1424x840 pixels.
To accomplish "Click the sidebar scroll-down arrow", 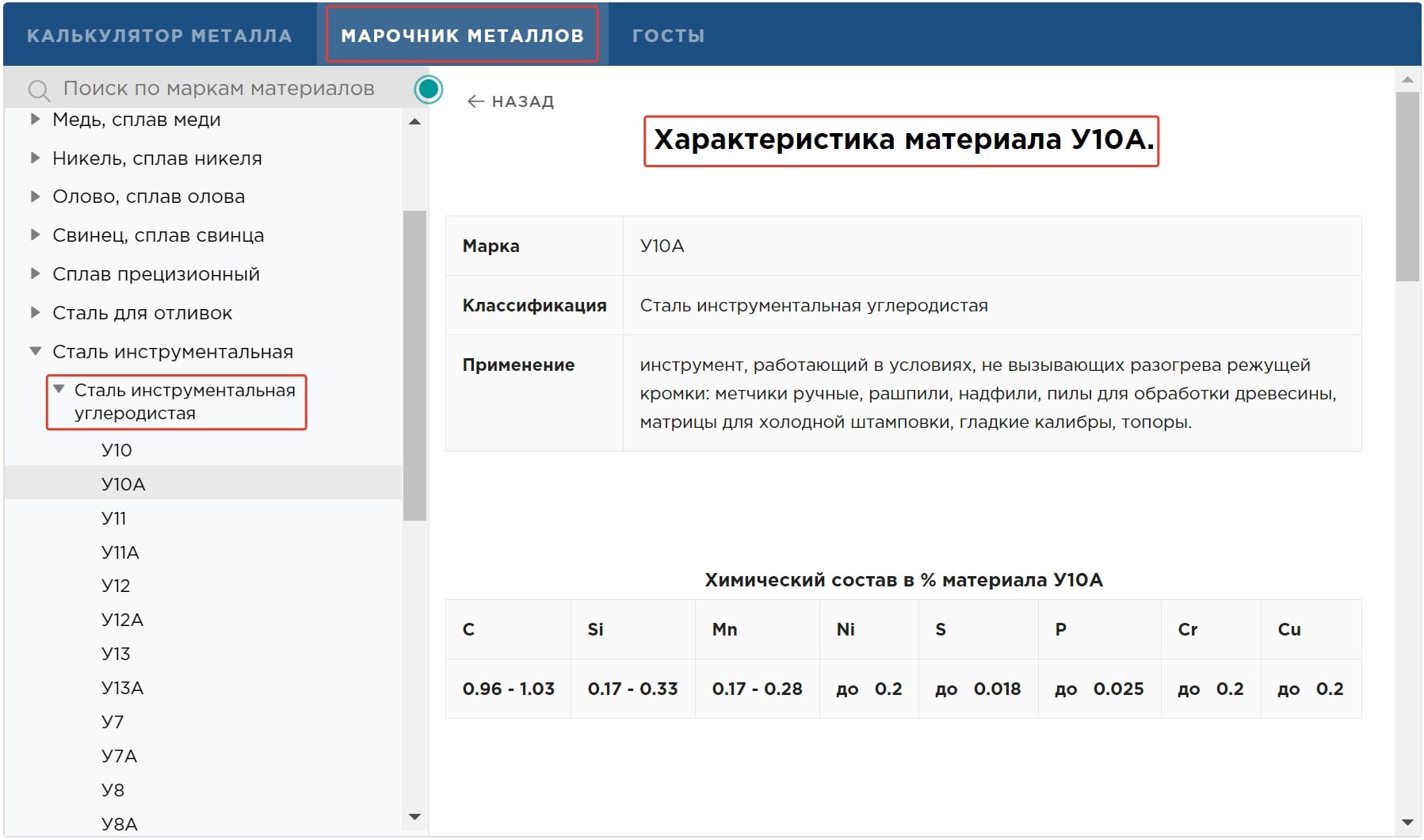I will pos(414,816).
